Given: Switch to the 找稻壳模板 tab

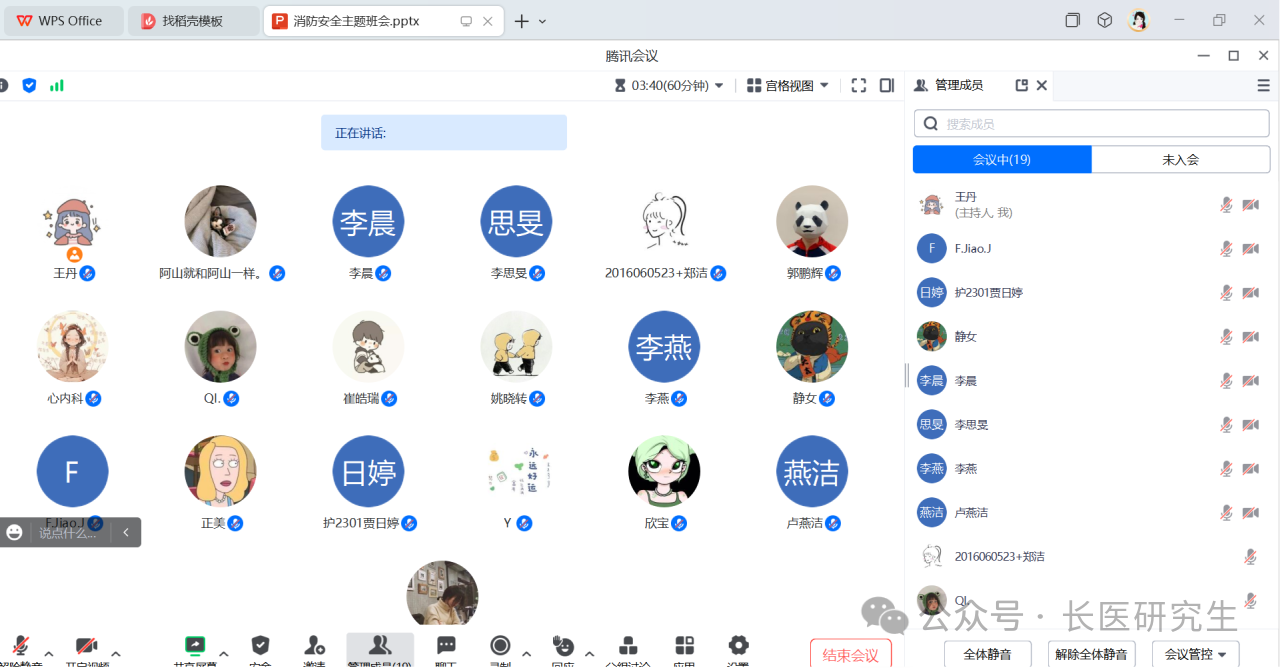Looking at the screenshot, I should tap(194, 21).
